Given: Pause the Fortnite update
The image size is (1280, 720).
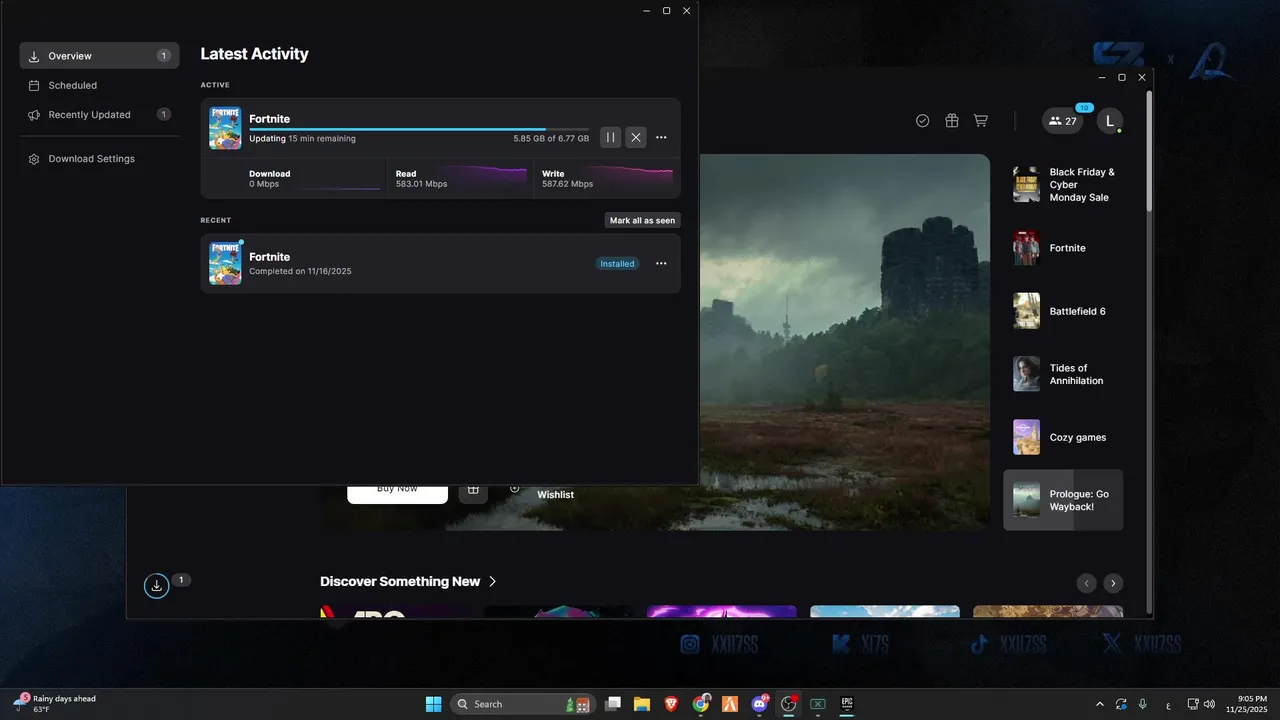Looking at the screenshot, I should click(x=610, y=138).
